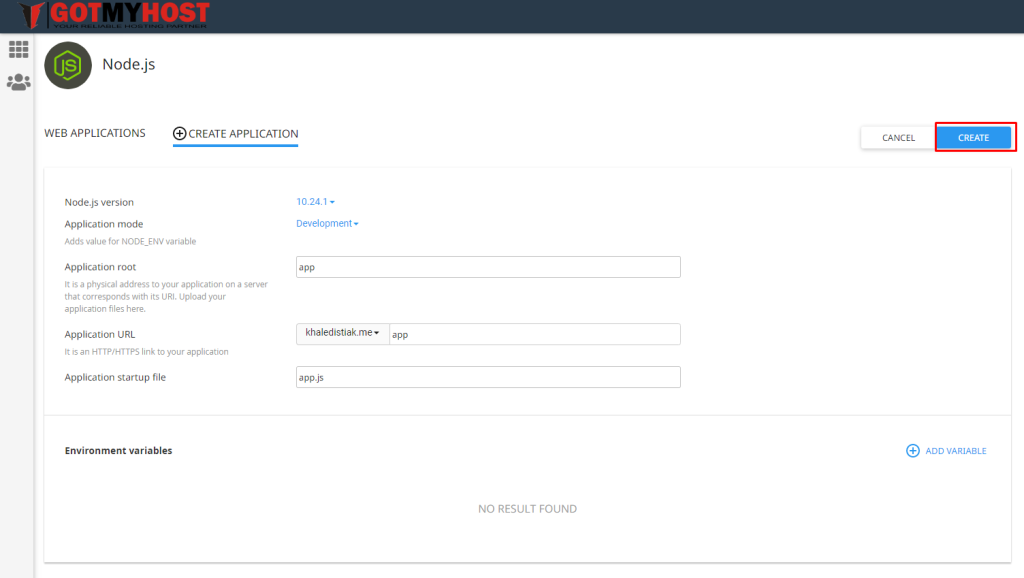Expand the Node.js version 10.24.1 dropdown
Image resolution: width=1024 pixels, height=578 pixels.
315,202
